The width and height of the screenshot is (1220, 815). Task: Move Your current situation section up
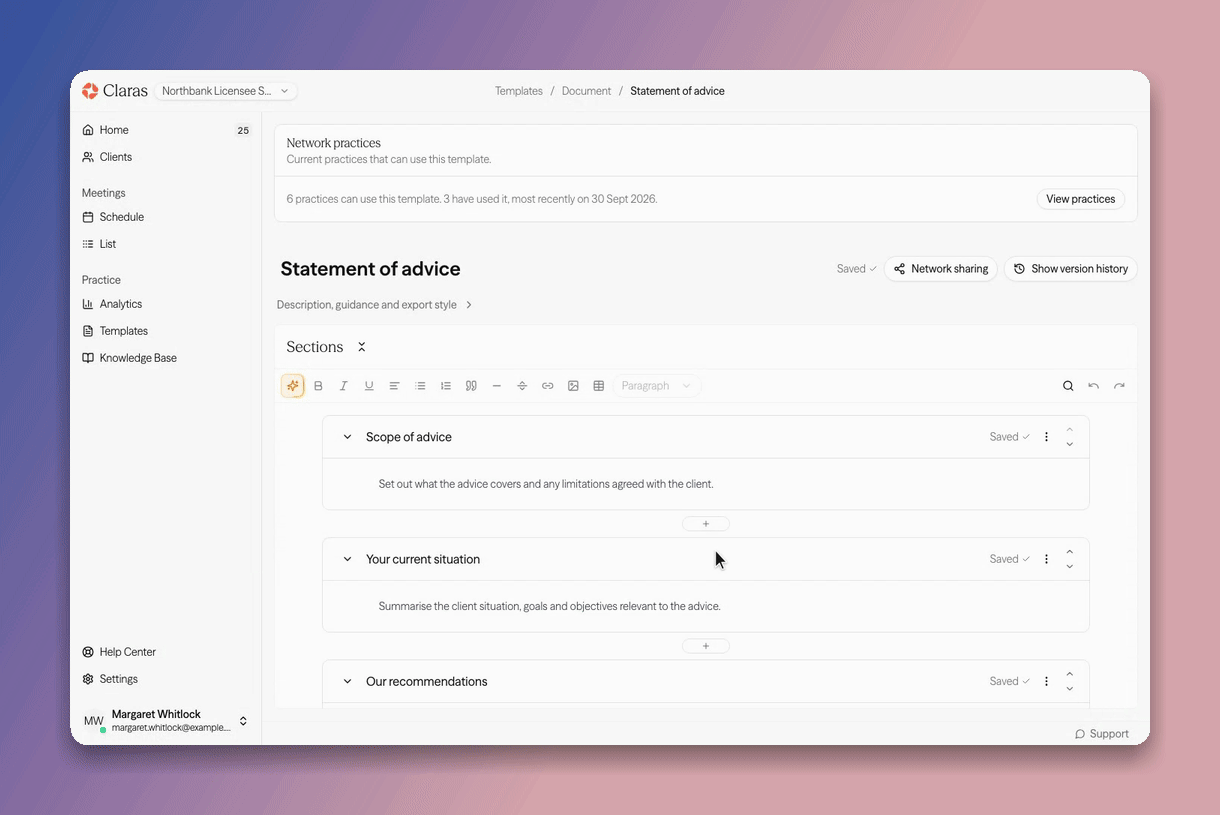click(x=1070, y=552)
